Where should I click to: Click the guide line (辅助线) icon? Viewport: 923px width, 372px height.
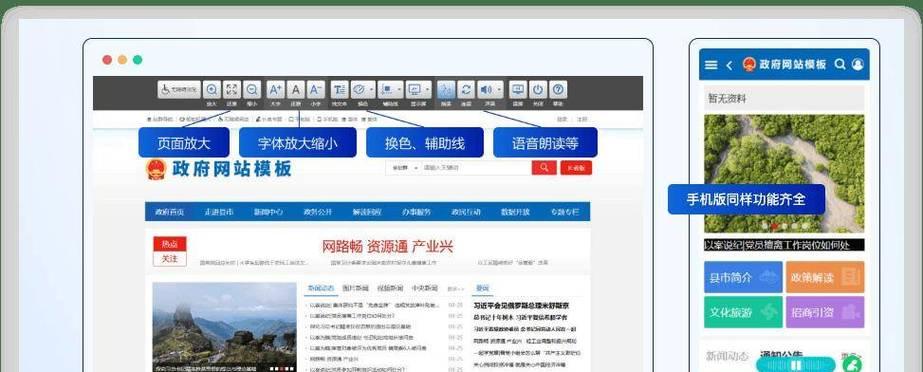[386, 89]
